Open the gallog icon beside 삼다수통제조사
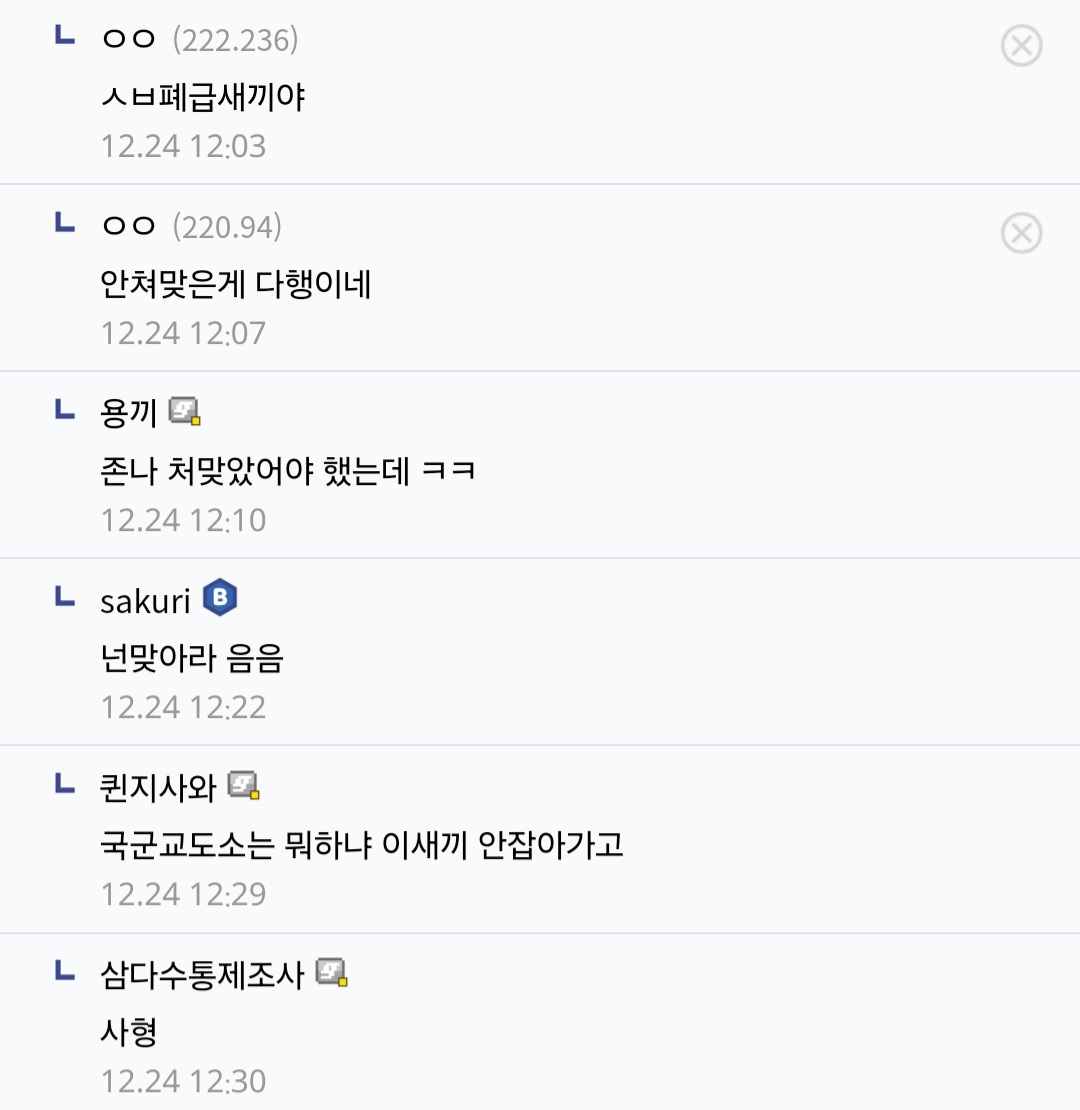This screenshot has height=1110, width=1080. (331, 973)
